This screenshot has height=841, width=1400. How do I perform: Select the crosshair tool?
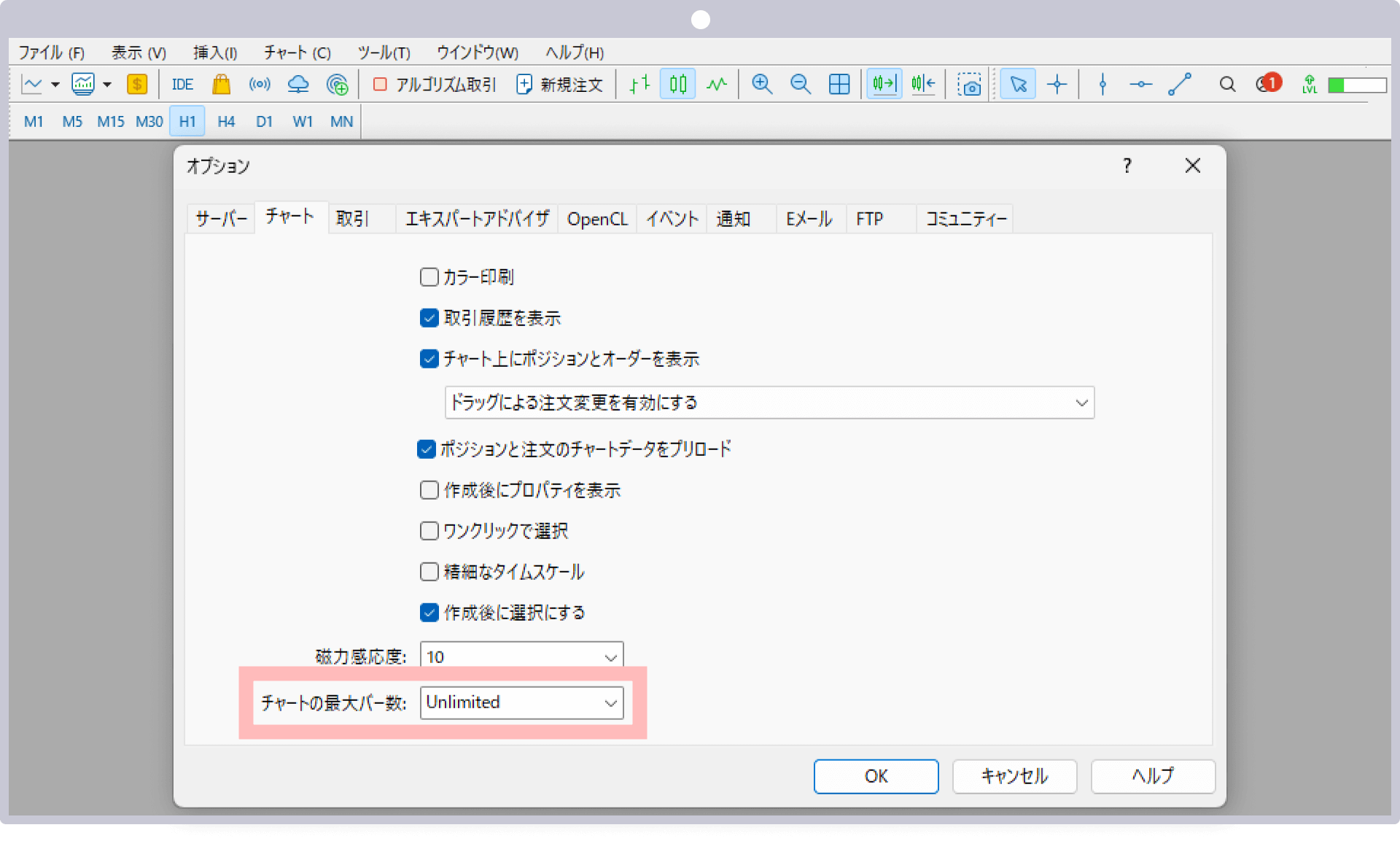(1057, 85)
